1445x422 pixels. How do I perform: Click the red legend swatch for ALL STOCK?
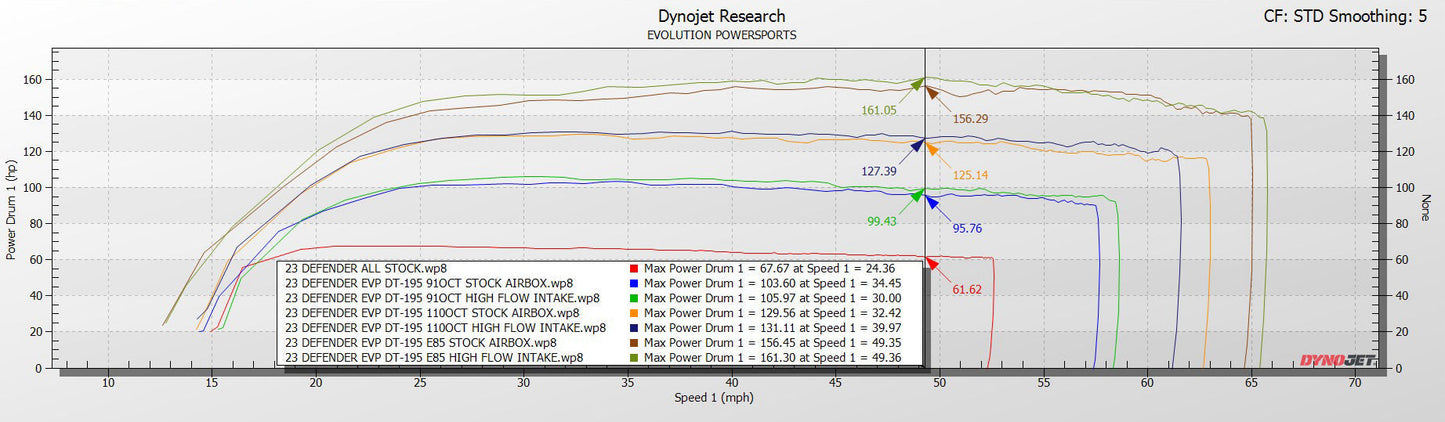635,269
